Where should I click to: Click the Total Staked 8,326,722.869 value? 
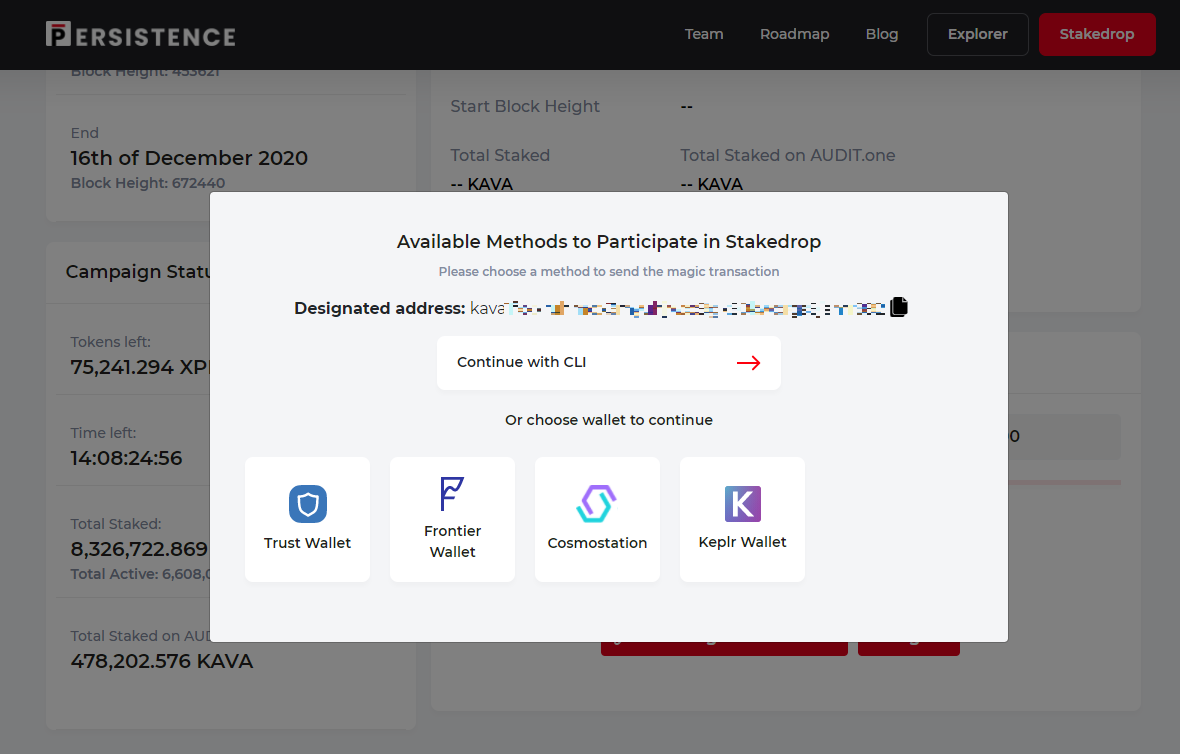[x=140, y=549]
